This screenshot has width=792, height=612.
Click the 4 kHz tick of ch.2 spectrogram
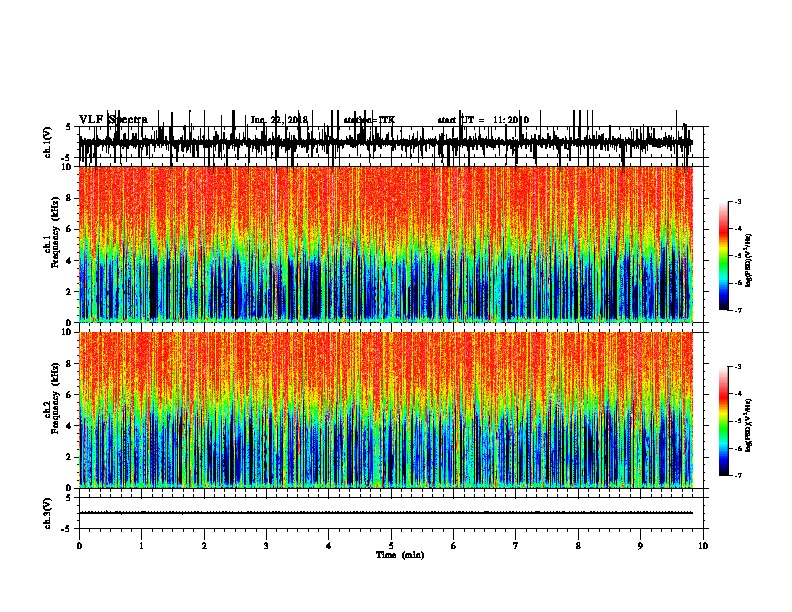click(70, 426)
